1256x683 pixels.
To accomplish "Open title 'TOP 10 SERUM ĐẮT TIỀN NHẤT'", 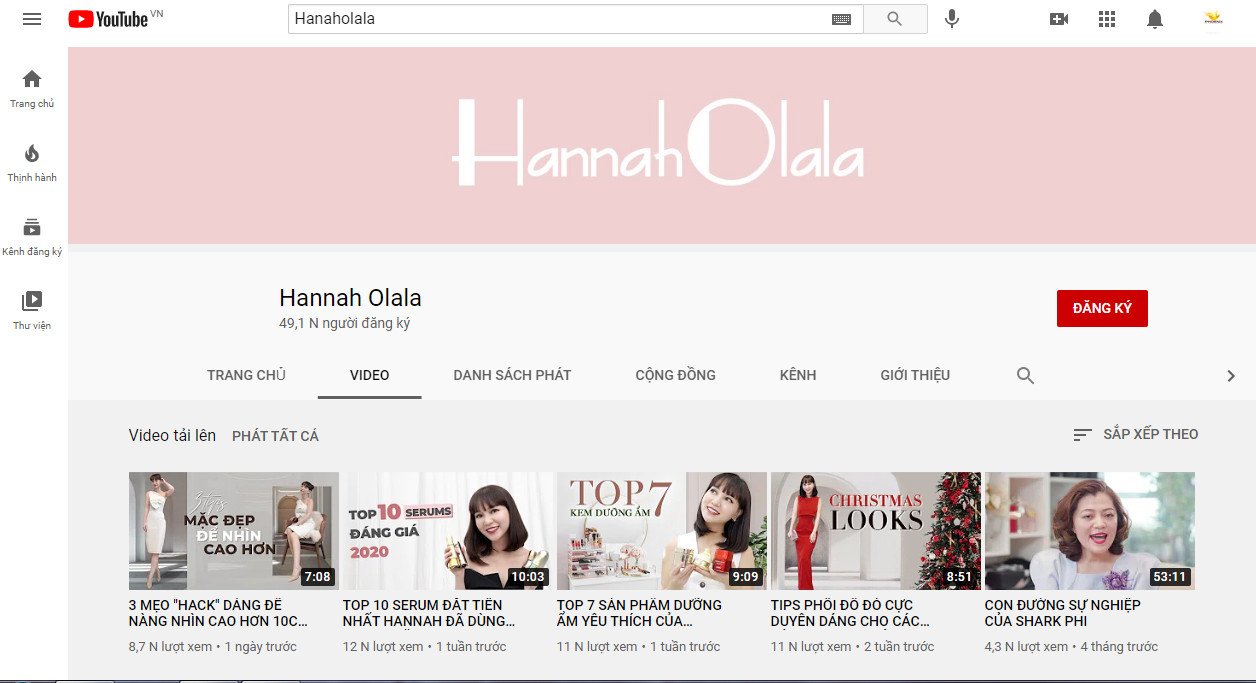I will [x=429, y=613].
